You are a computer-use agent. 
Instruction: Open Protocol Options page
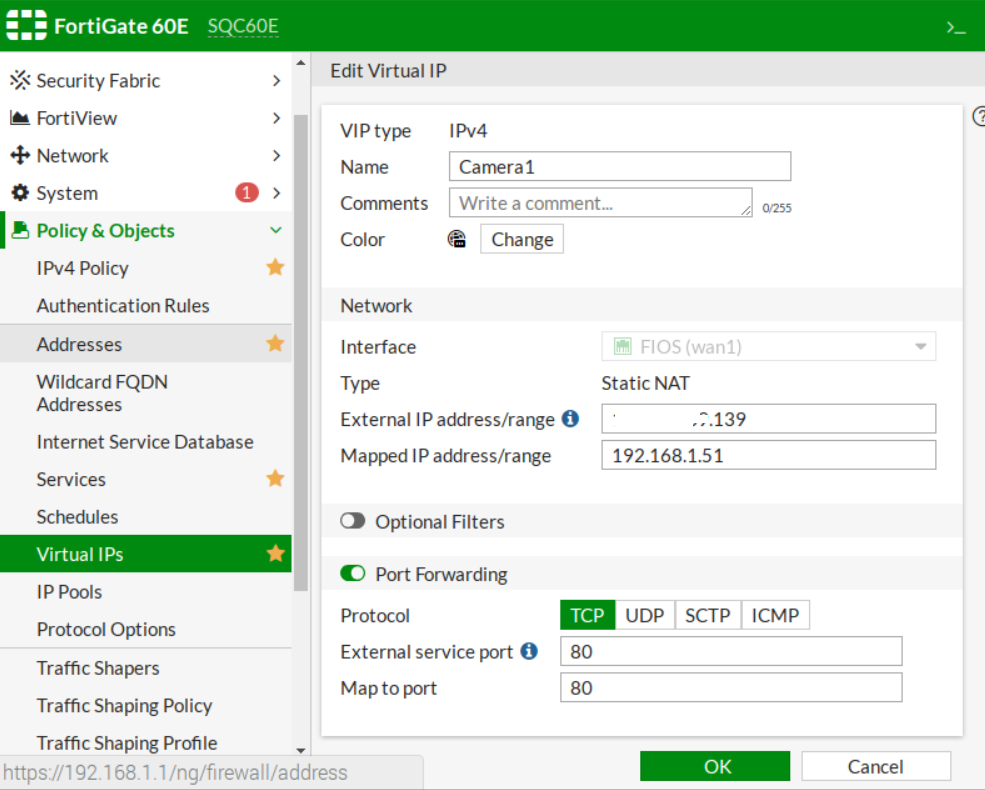(106, 630)
